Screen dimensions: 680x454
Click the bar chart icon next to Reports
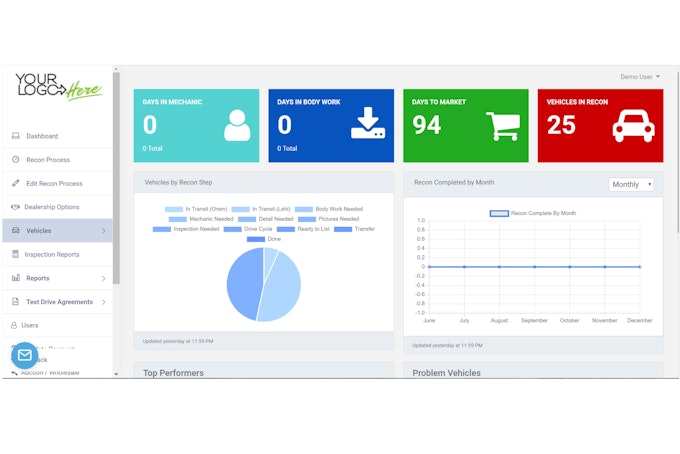click(16, 278)
